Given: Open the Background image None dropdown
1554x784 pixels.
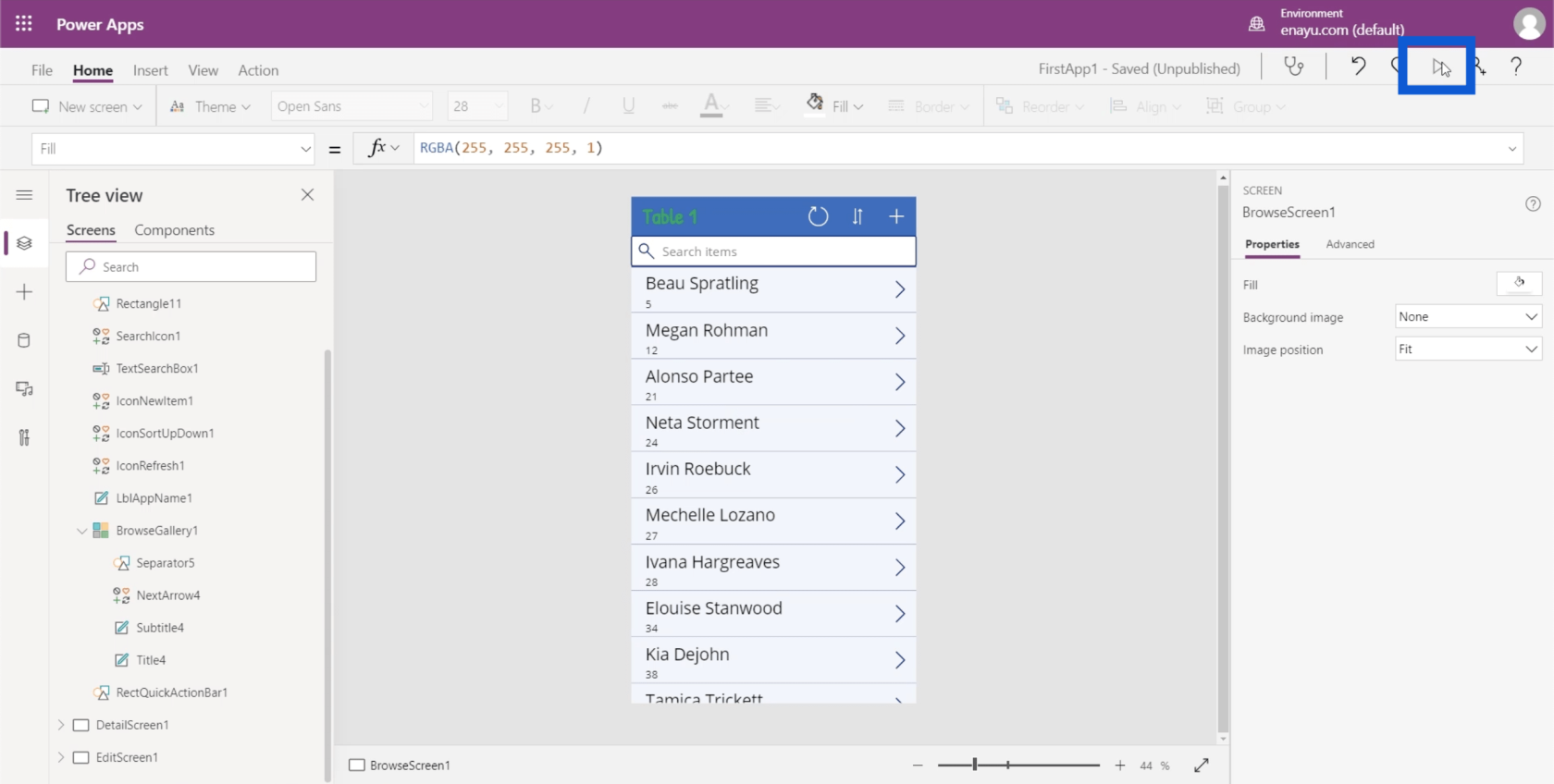Looking at the screenshot, I should point(1468,316).
